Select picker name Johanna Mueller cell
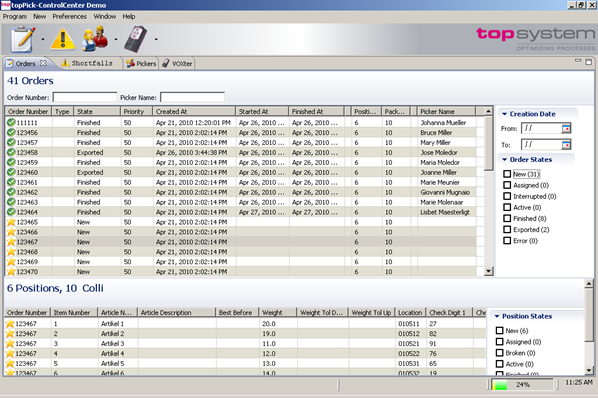The width and height of the screenshot is (598, 398). (446, 122)
